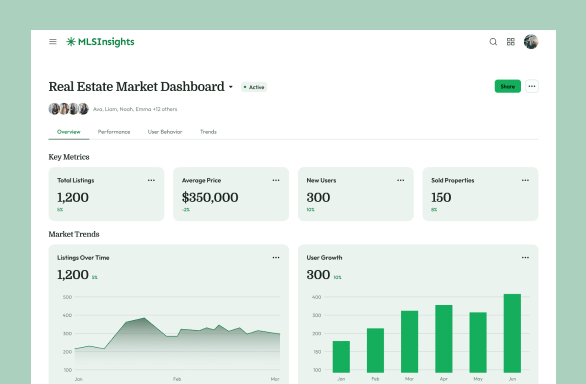Open the more options button beside Share
The height and width of the screenshot is (384, 586).
pos(532,86)
